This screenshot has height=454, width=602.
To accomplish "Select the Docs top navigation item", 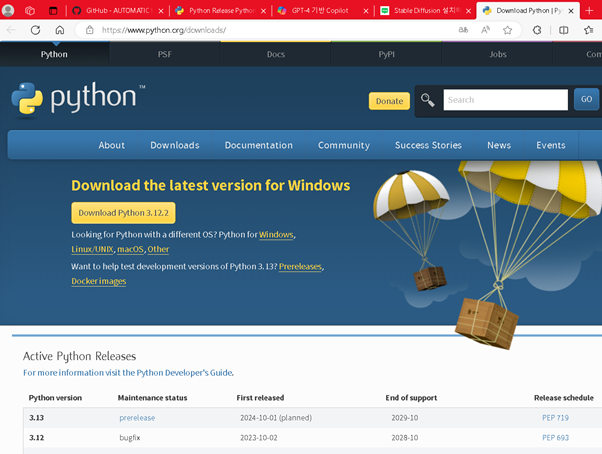I will tap(276, 54).
